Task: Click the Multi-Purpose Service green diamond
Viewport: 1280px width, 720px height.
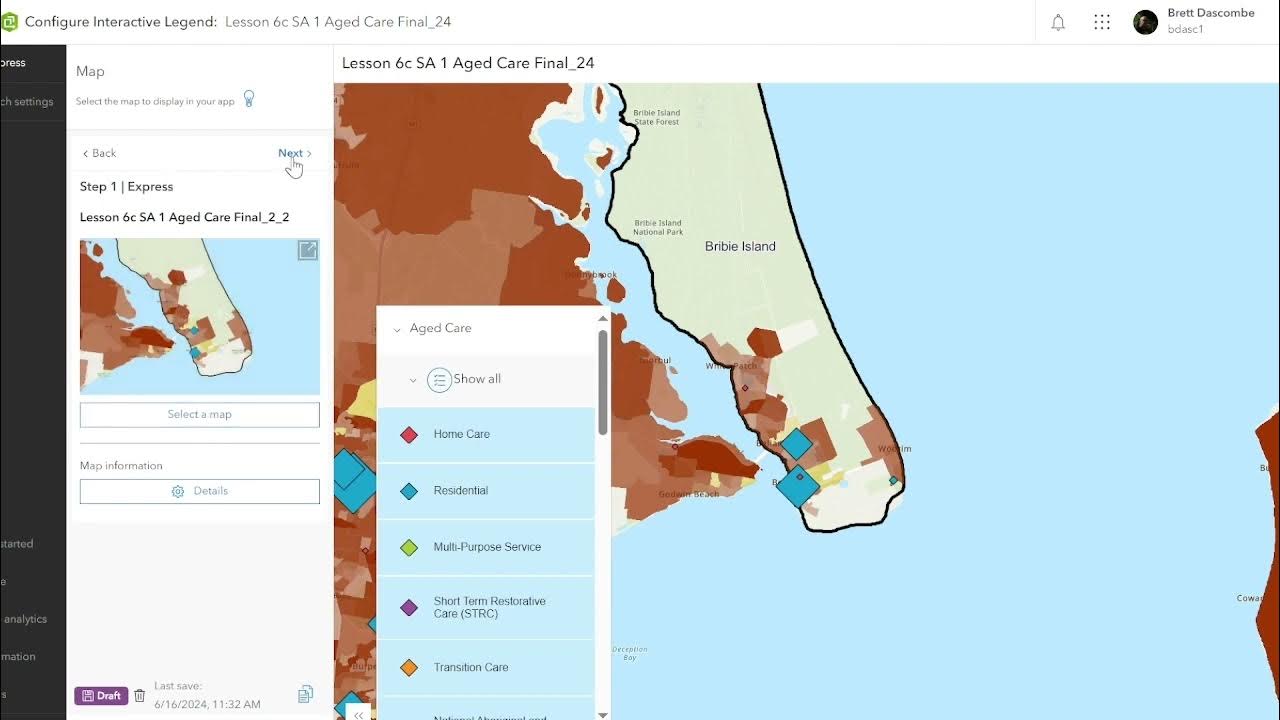Action: click(409, 548)
